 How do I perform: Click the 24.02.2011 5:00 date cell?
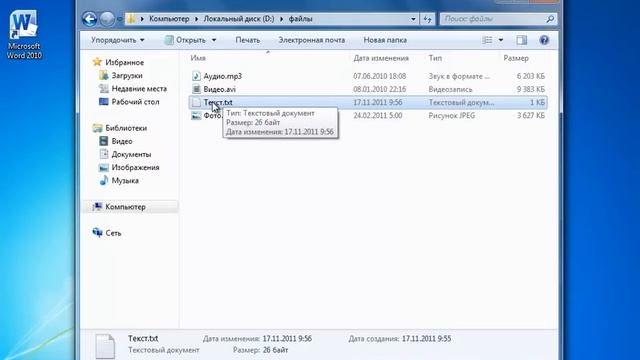tap(378, 116)
